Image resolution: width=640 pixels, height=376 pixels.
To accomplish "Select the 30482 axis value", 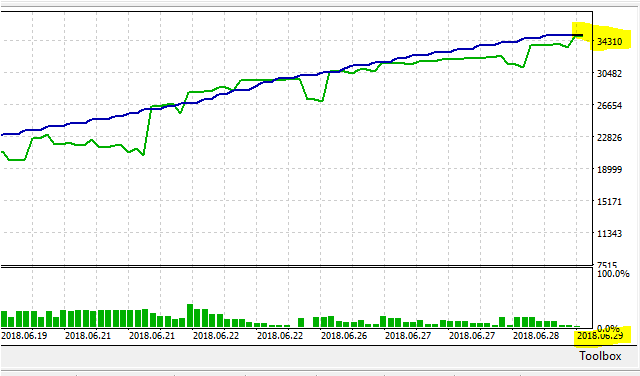I will coord(610,73).
